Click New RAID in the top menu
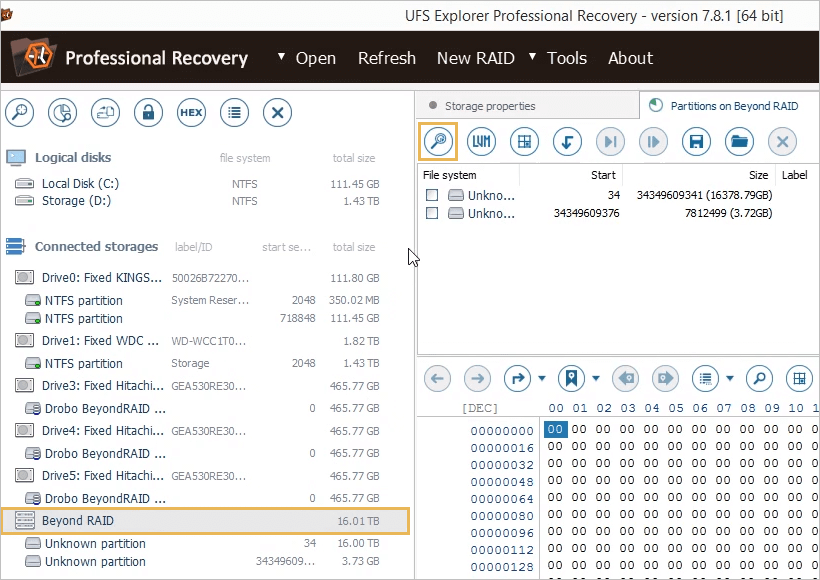This screenshot has width=820, height=580. pos(476,58)
